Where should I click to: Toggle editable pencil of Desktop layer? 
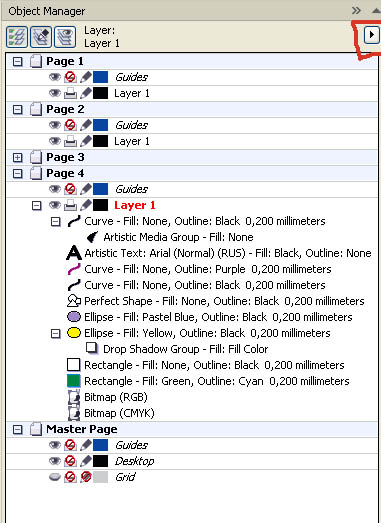click(86, 461)
